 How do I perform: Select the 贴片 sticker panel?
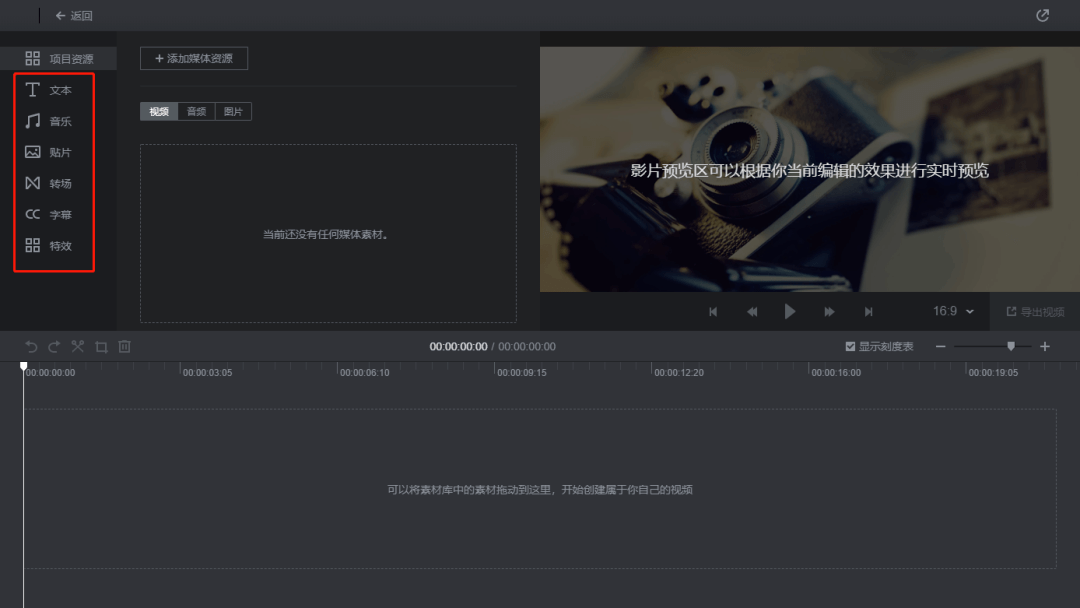(x=49, y=152)
